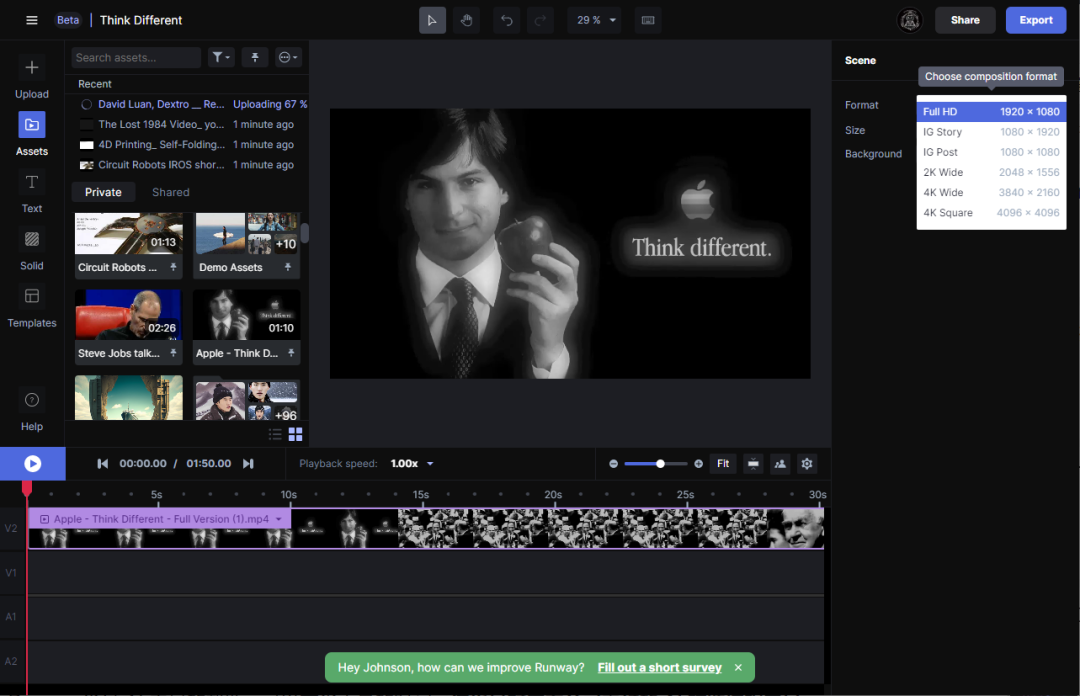Choose IG Story format option
The image size is (1080, 696).
pyautogui.click(x=991, y=132)
